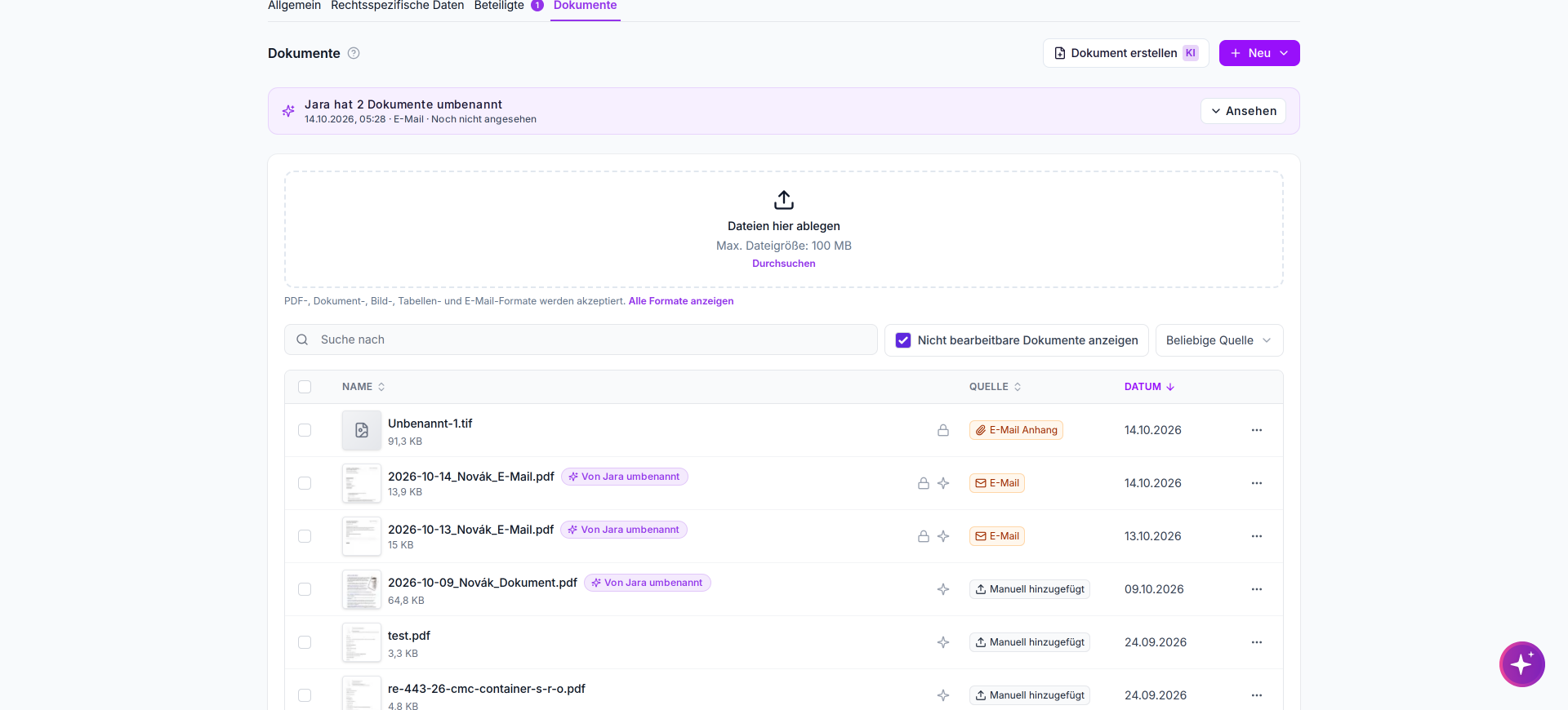Open the Beliebige Quelle filter dropdown
Image resolution: width=1568 pixels, height=710 pixels.
[1219, 340]
